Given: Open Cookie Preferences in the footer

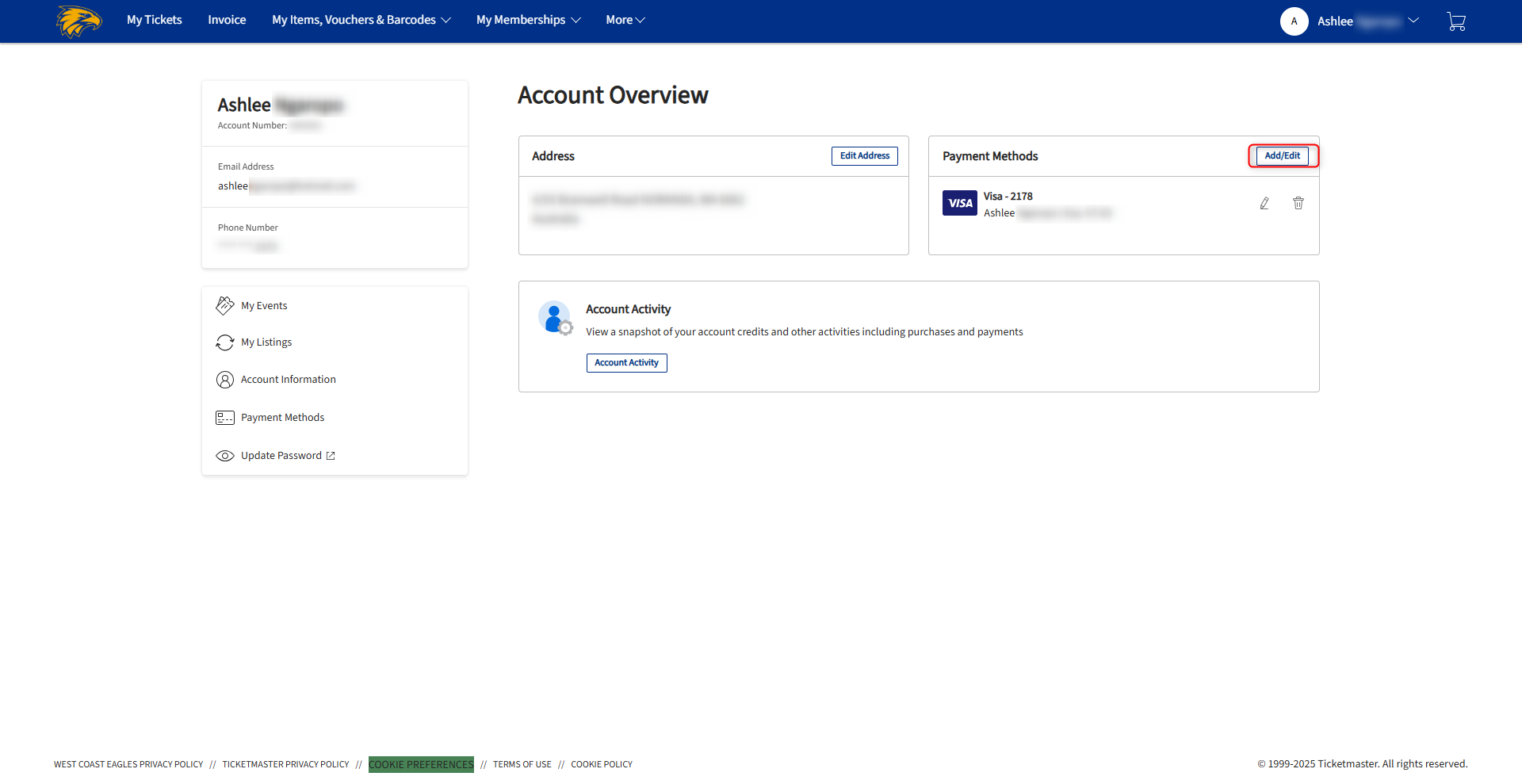Looking at the screenshot, I should click(421, 763).
